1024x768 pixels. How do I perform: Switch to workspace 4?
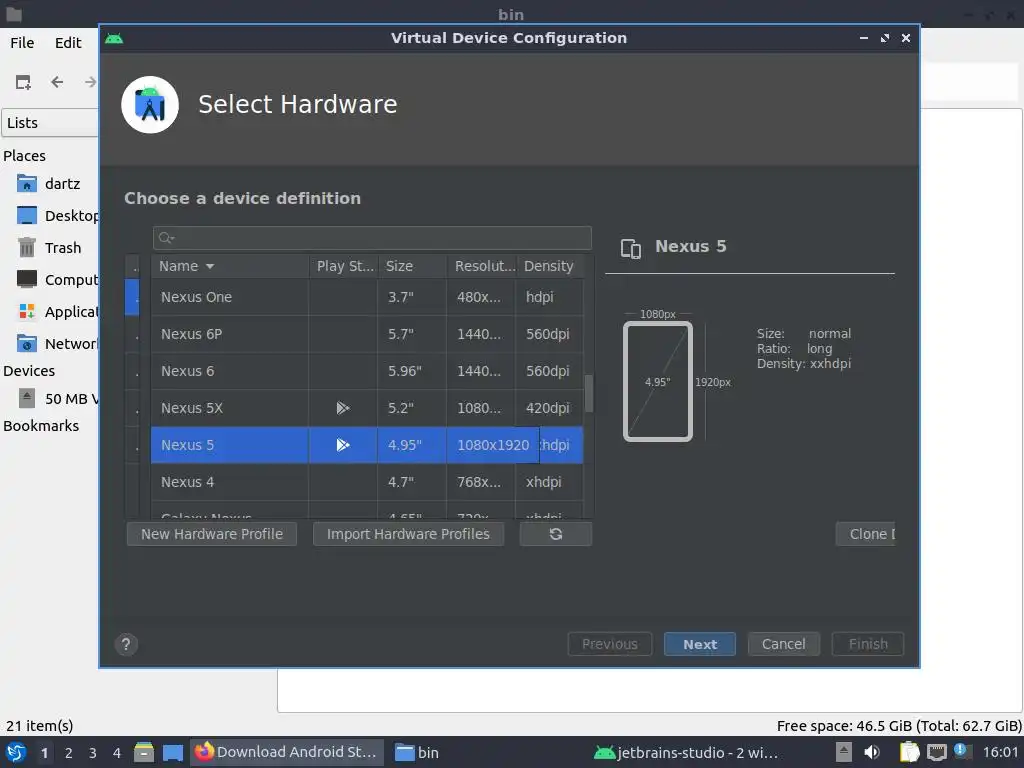[117, 753]
